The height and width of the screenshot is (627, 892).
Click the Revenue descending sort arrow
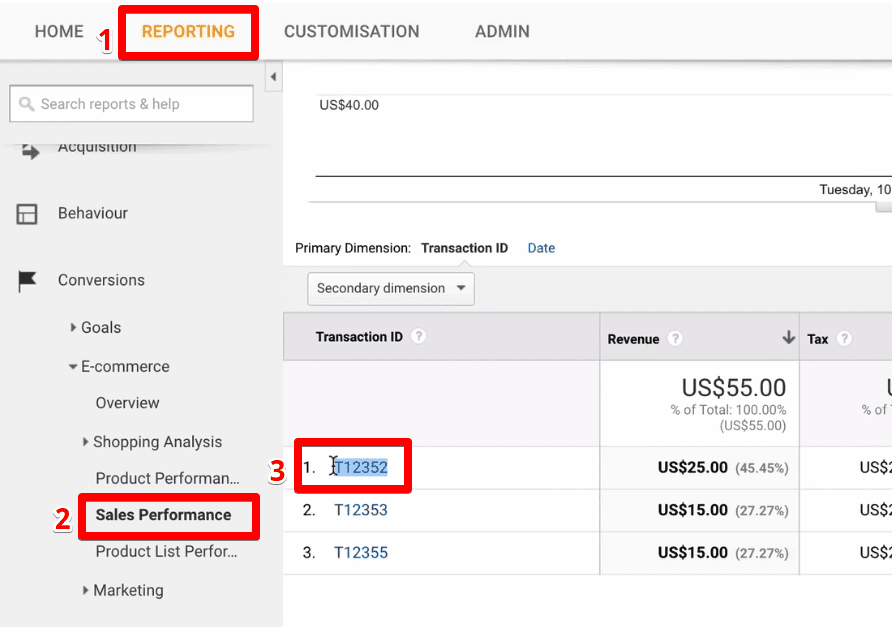(x=788, y=337)
